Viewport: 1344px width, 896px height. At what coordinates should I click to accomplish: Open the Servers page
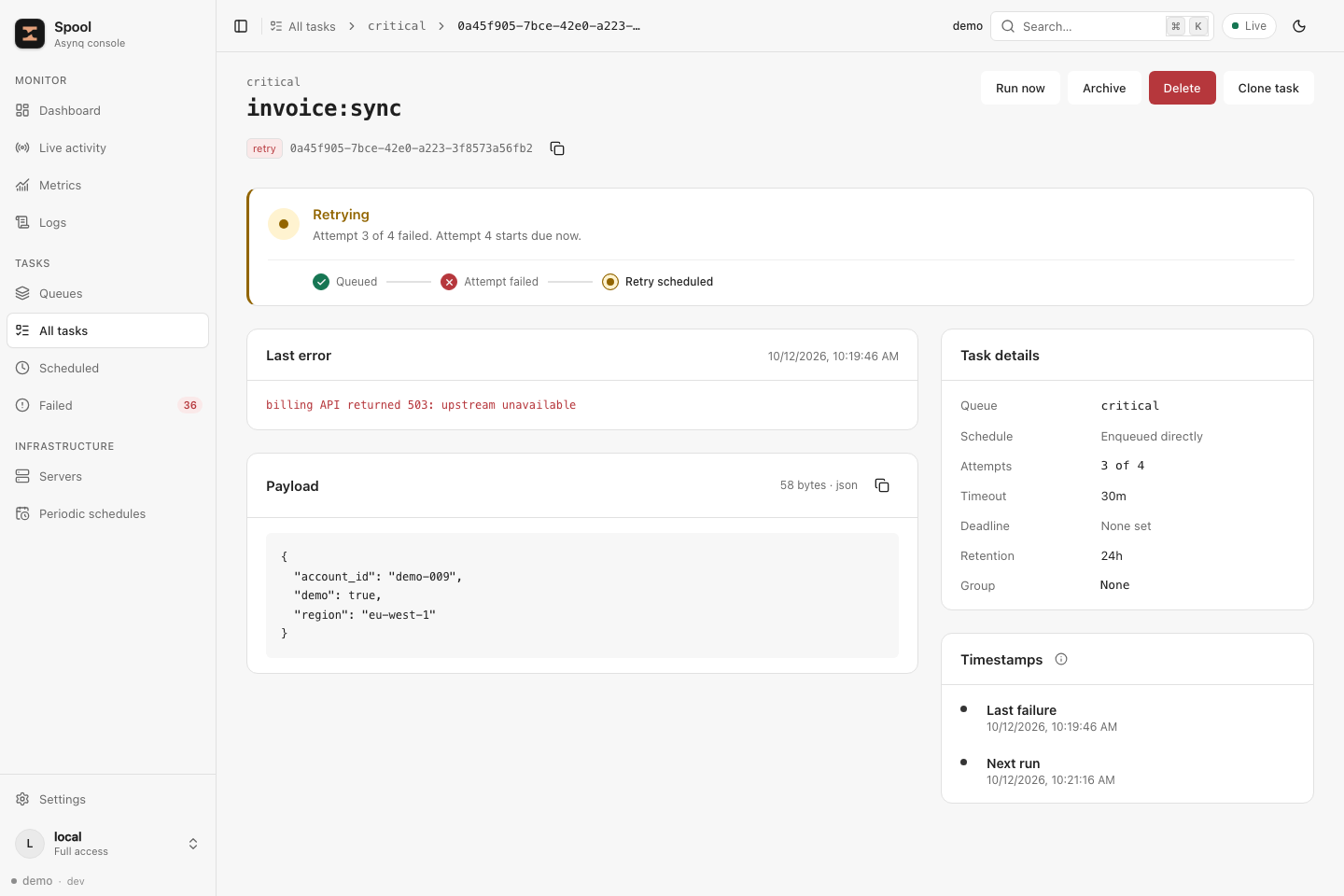[x=108, y=476]
